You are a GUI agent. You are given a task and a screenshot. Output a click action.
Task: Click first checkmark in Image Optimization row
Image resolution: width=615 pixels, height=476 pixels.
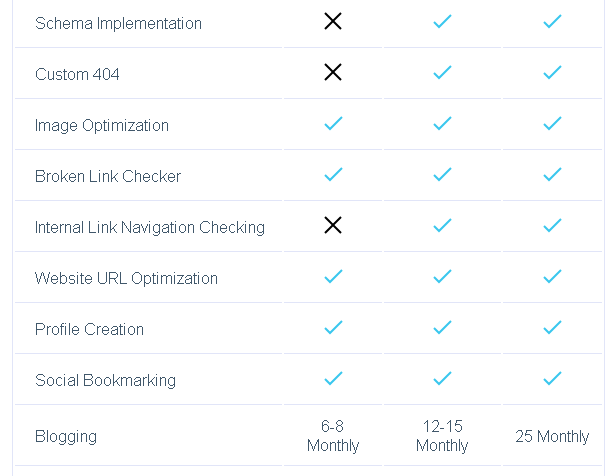click(333, 124)
